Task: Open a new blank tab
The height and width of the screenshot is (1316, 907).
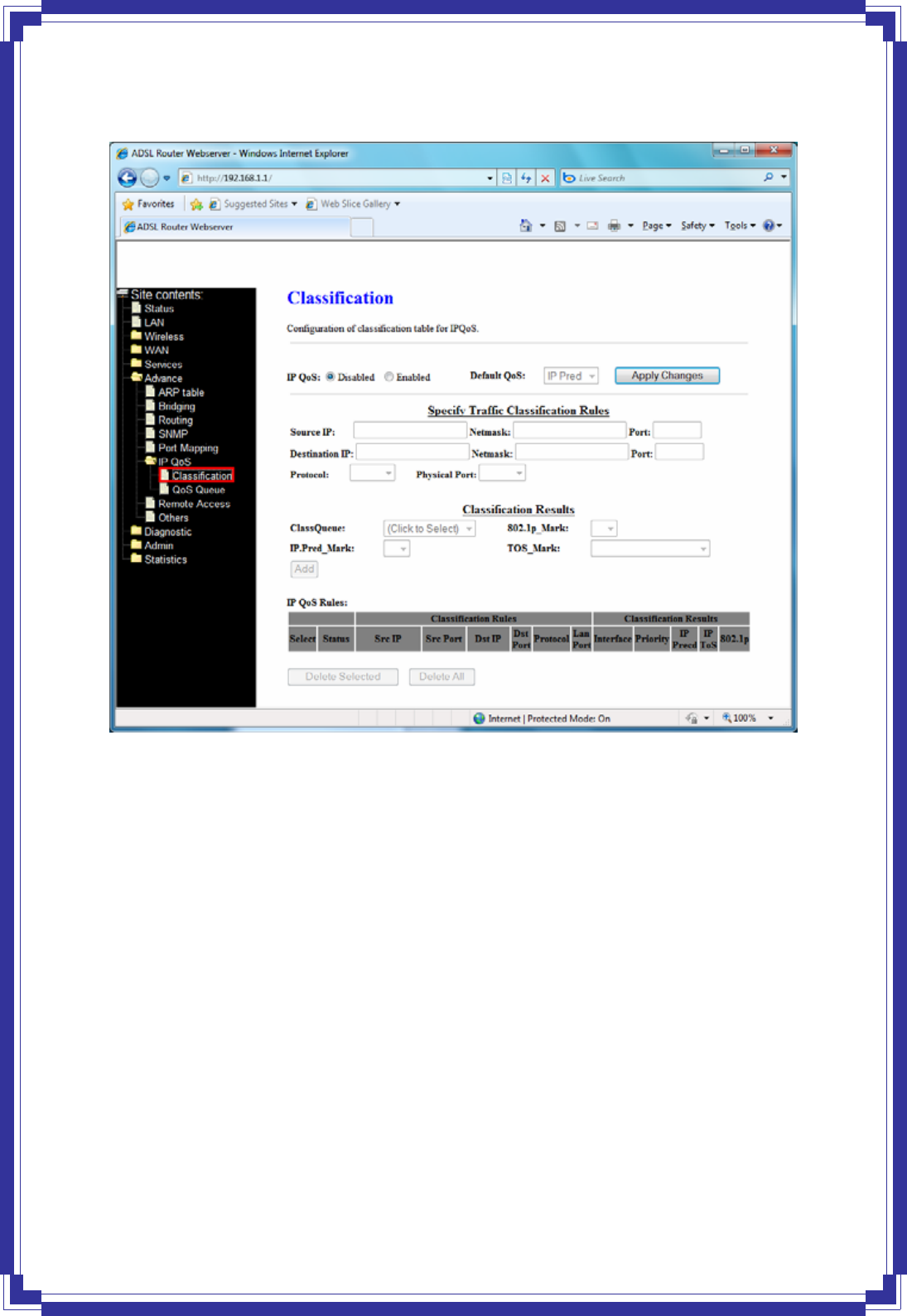Action: [x=362, y=227]
